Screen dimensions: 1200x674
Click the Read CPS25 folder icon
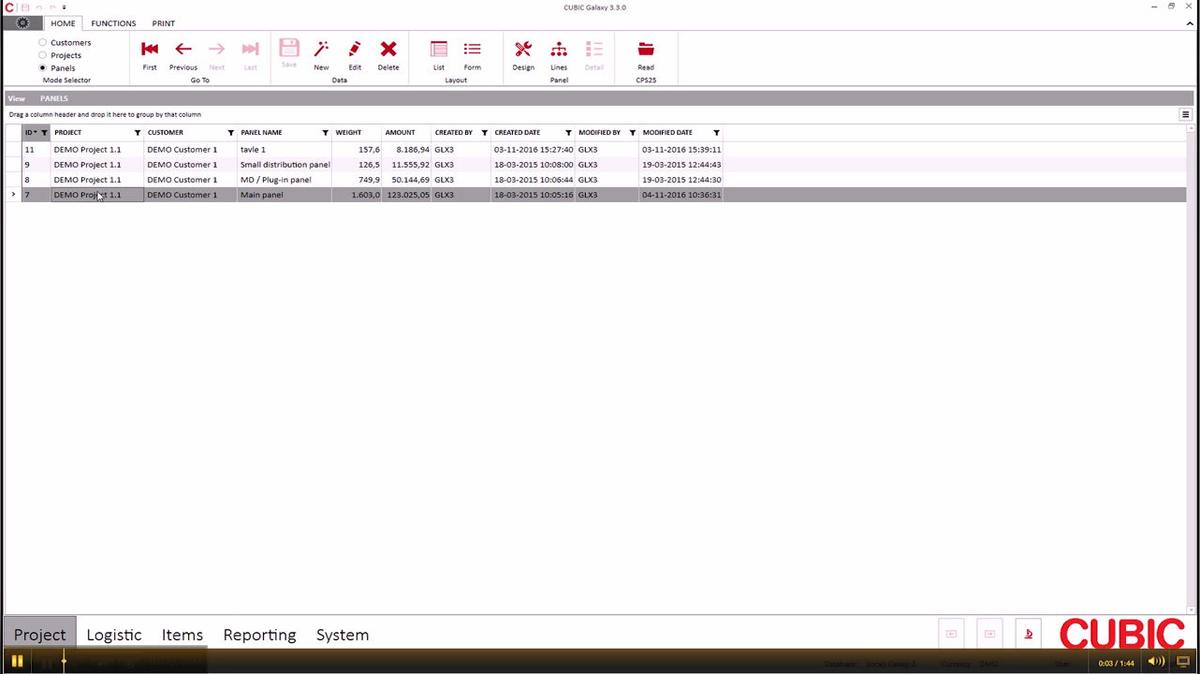coord(646,50)
